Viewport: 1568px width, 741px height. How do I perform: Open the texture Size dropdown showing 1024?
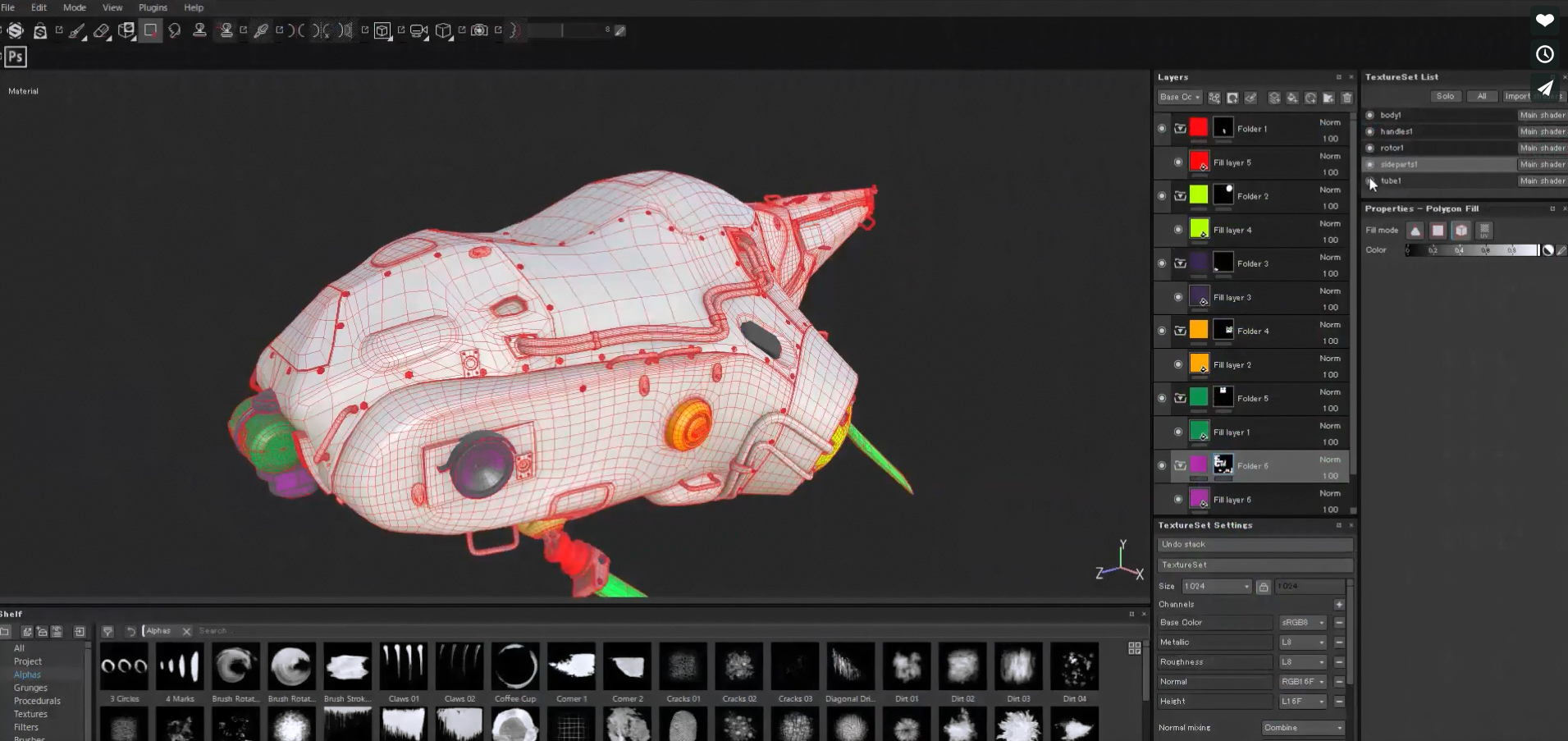1217,586
